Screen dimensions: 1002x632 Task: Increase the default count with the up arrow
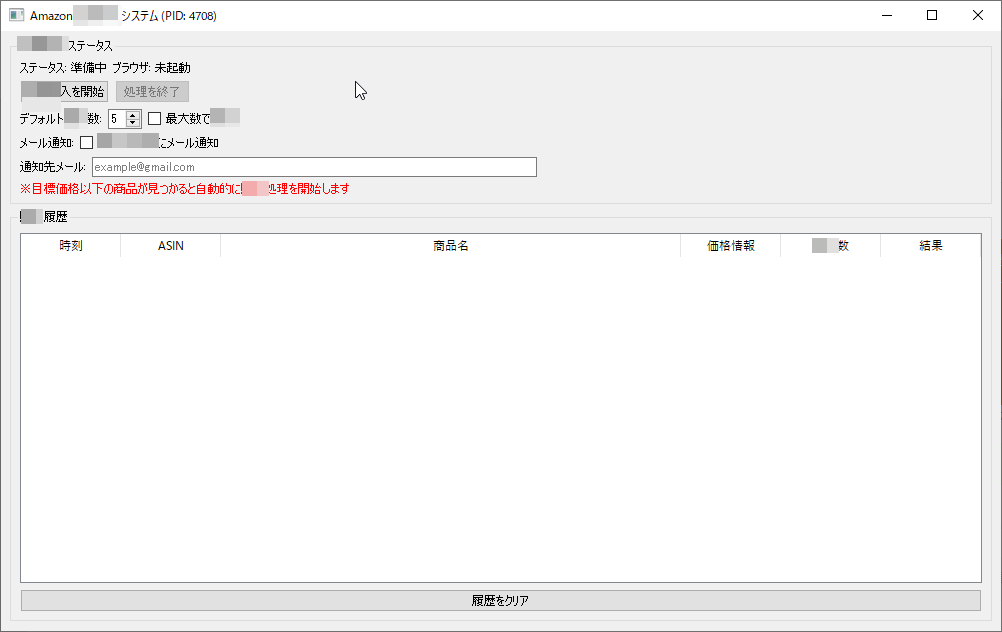[x=133, y=115]
